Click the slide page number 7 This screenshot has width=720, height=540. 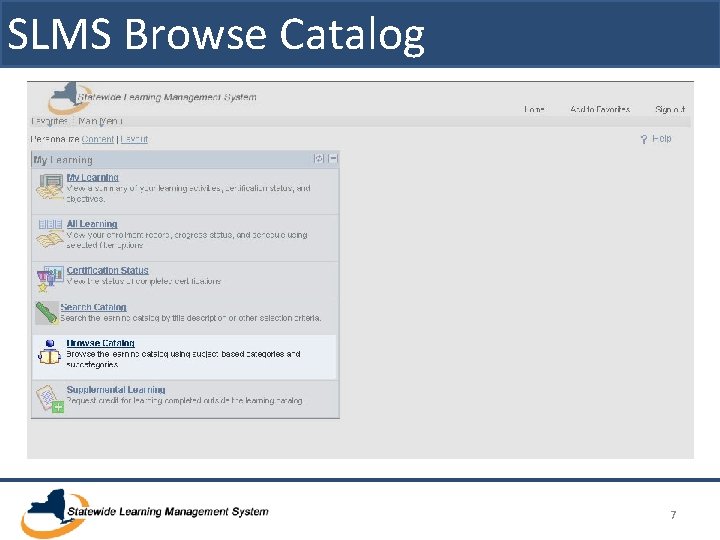[673, 515]
